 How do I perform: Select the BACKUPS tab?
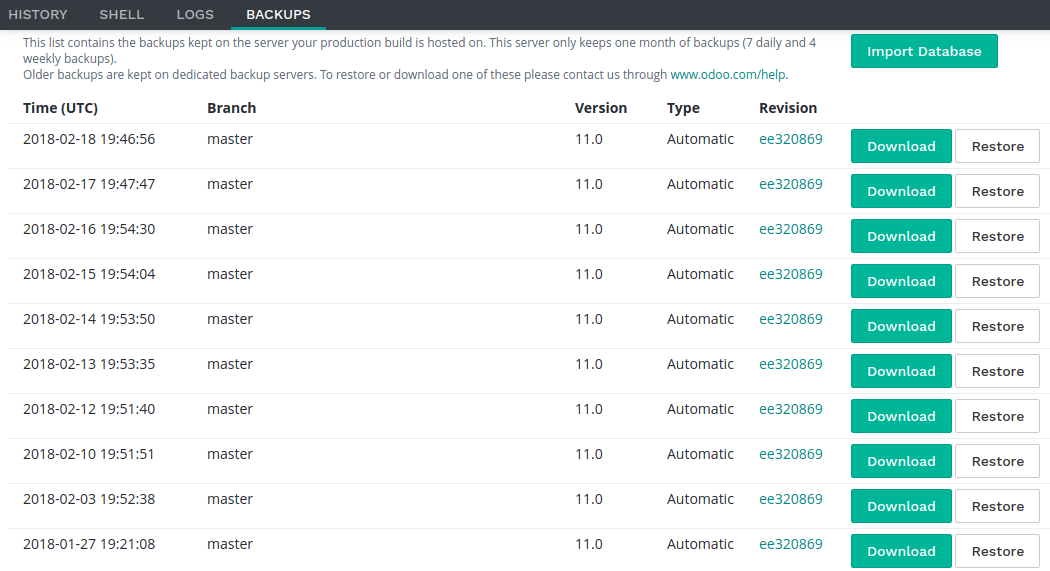click(278, 14)
